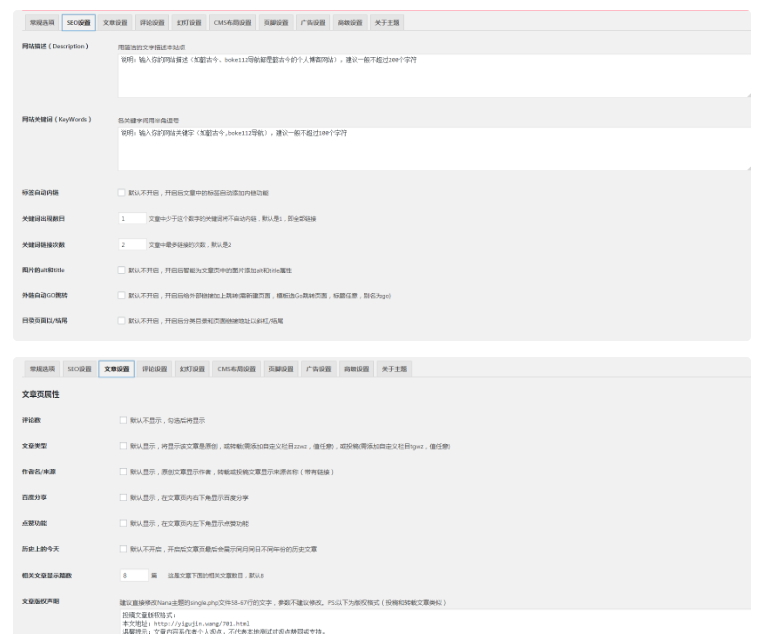This screenshot has width=761, height=634.
Task: Open CMS布局设置 tab in the top panel
Action: point(233,21)
